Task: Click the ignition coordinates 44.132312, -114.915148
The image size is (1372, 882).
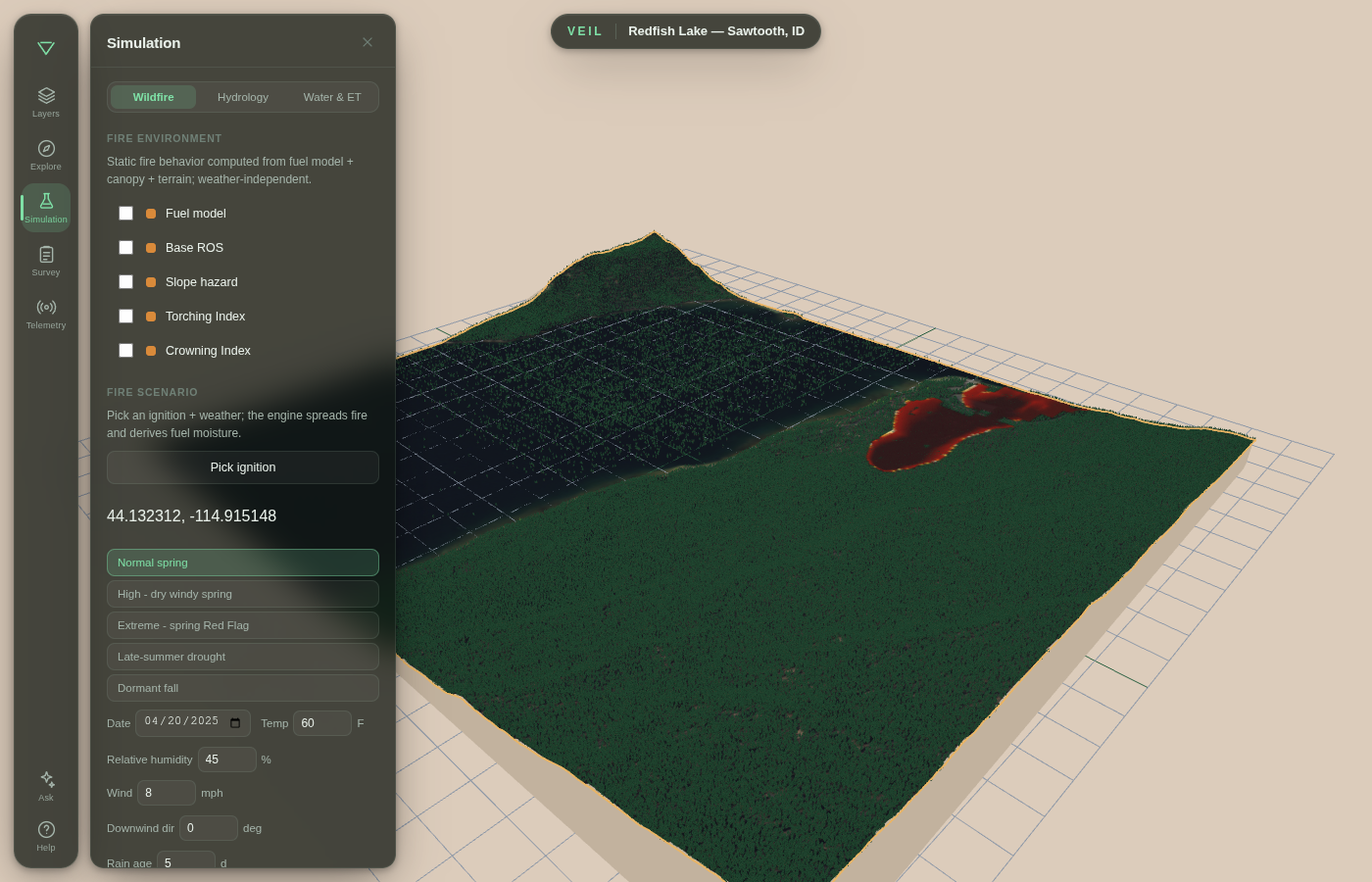Action: (191, 515)
